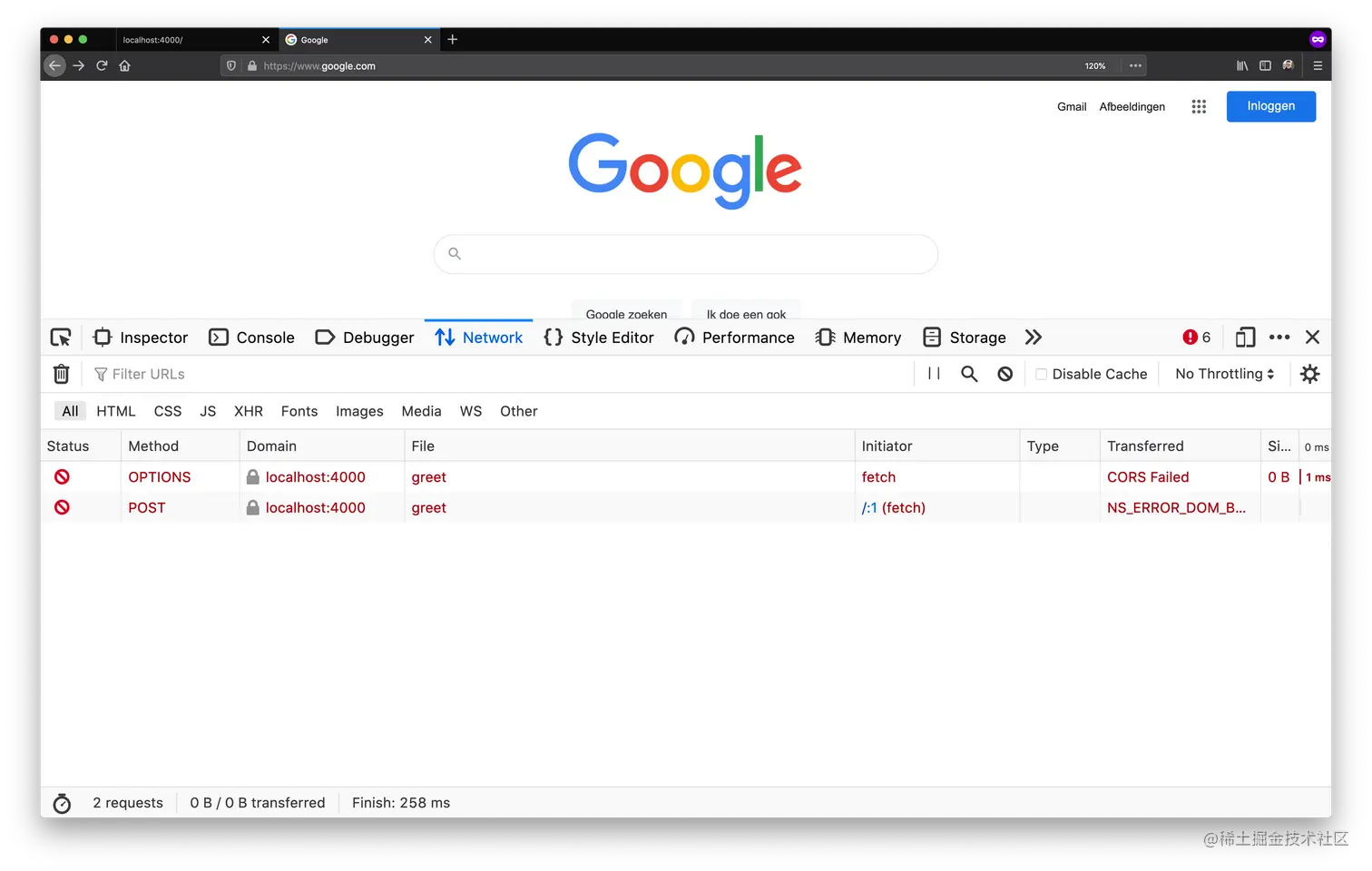Enable the Disable Cache checkbox

(1042, 374)
